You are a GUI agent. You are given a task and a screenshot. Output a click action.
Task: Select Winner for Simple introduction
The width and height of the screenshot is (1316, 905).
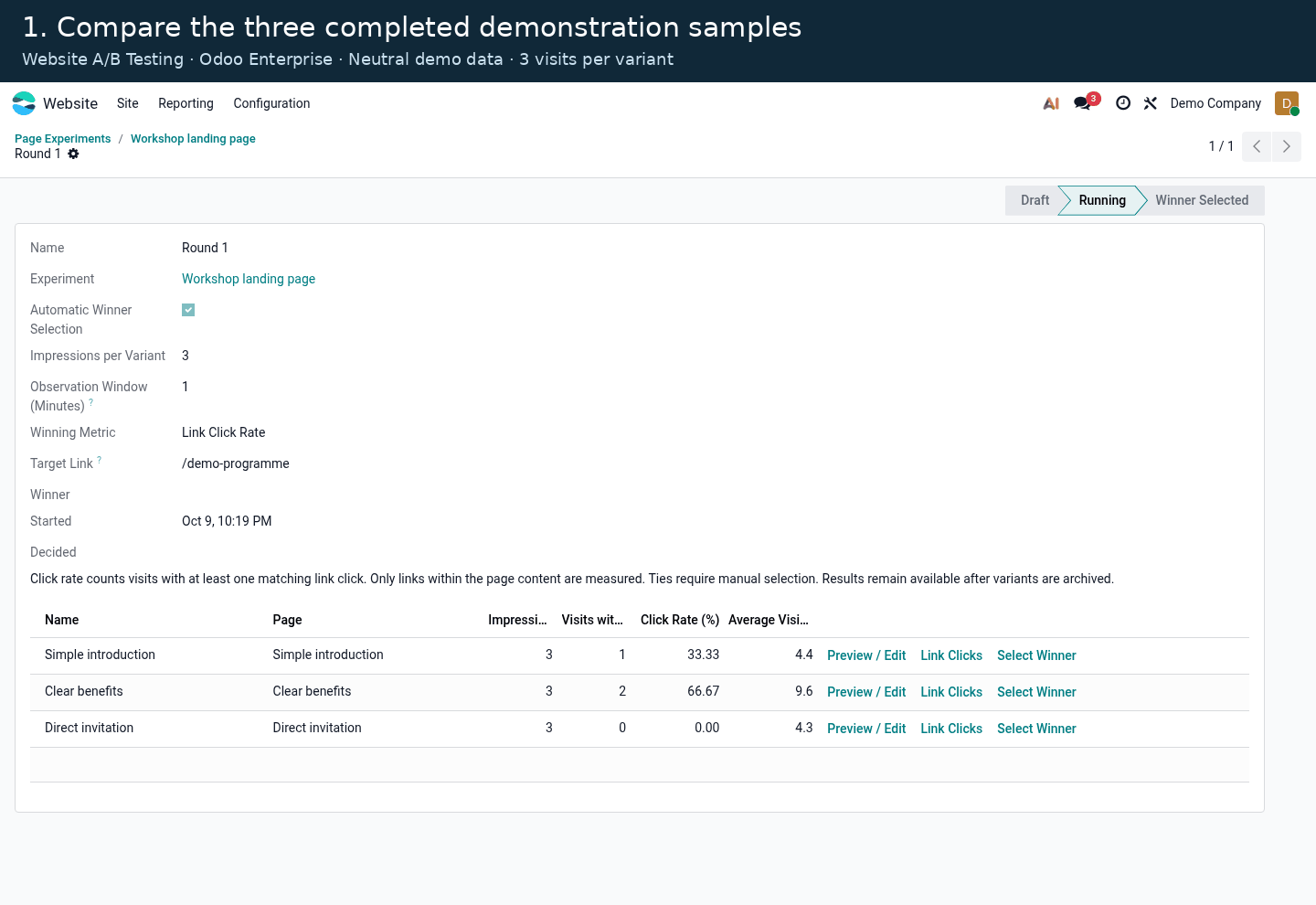tap(1036, 655)
